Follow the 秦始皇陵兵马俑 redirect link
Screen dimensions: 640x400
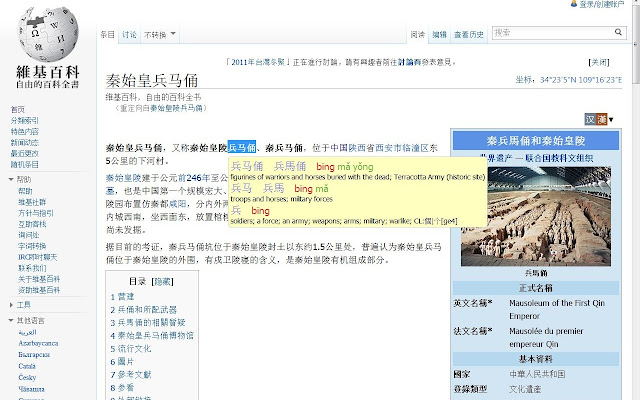click(176, 108)
